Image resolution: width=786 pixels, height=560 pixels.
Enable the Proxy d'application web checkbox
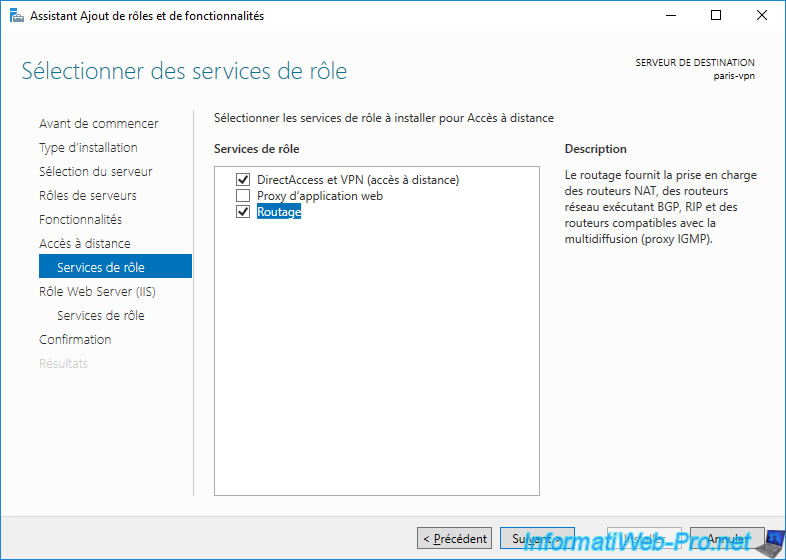tap(243, 196)
